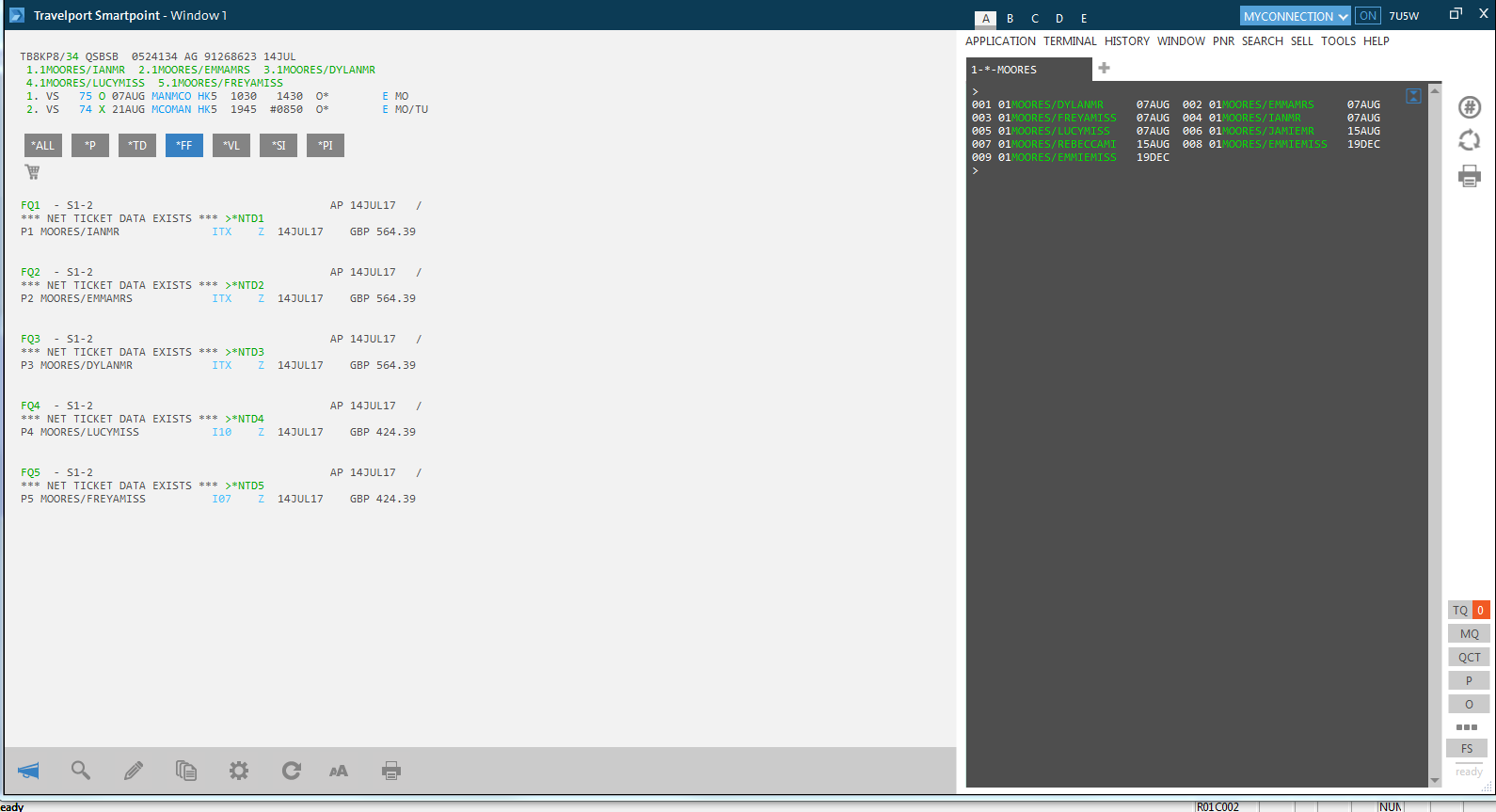Click the terminal scrollbar up arrow
The height and width of the screenshot is (812, 1496).
[1435, 90]
